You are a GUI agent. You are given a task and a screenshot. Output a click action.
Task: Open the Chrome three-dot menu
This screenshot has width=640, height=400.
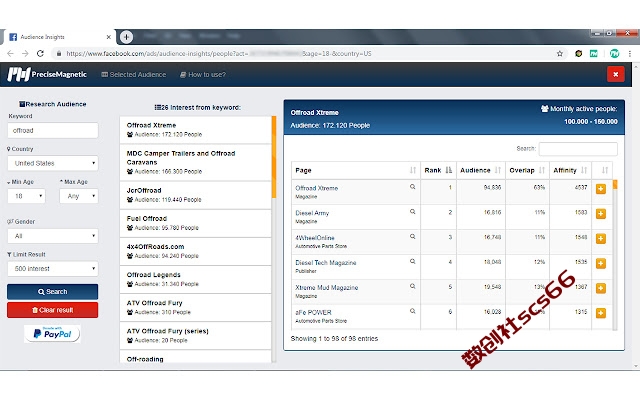[x=630, y=53]
